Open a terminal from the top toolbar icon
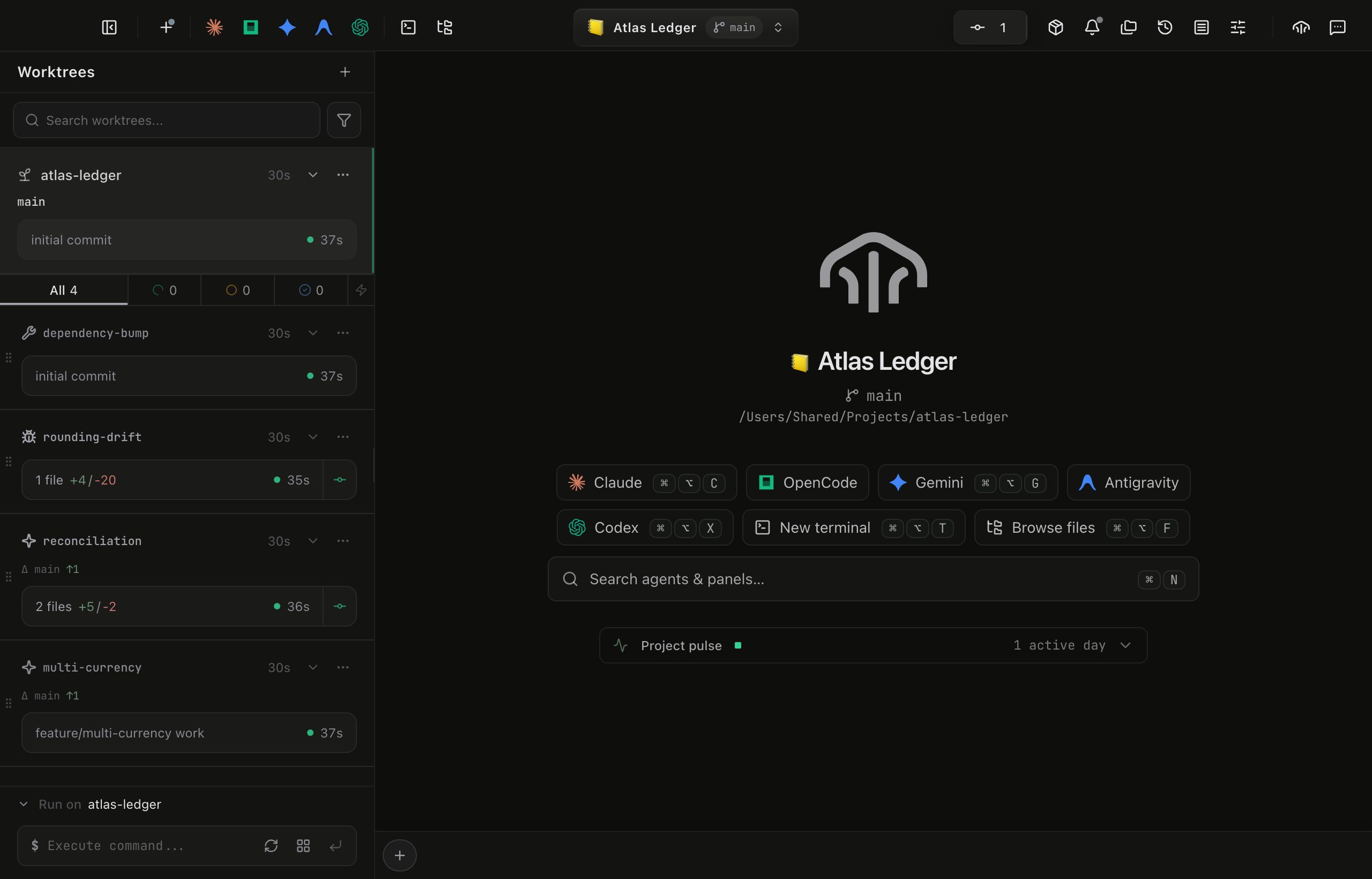The image size is (1372, 879). click(x=408, y=27)
